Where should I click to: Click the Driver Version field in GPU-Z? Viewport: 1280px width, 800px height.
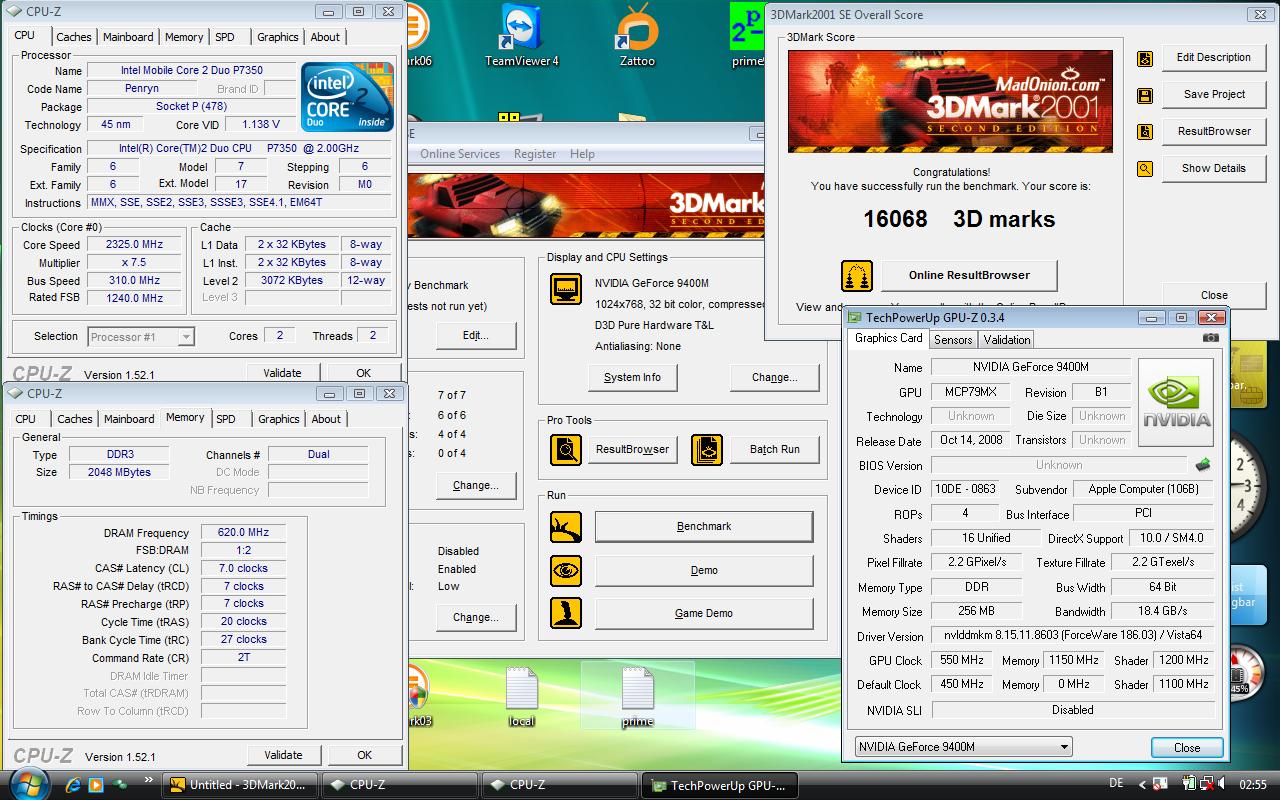(1072, 636)
